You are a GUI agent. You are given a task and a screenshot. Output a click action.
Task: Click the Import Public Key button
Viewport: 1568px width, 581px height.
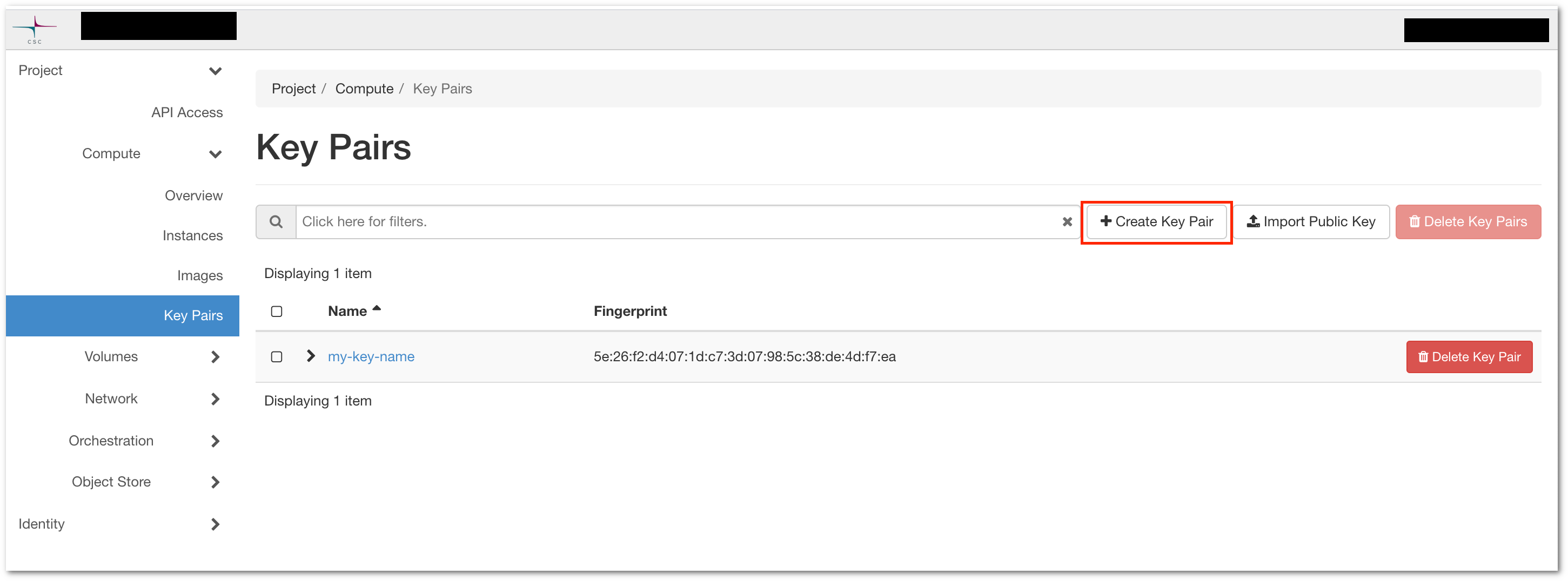tap(1311, 222)
